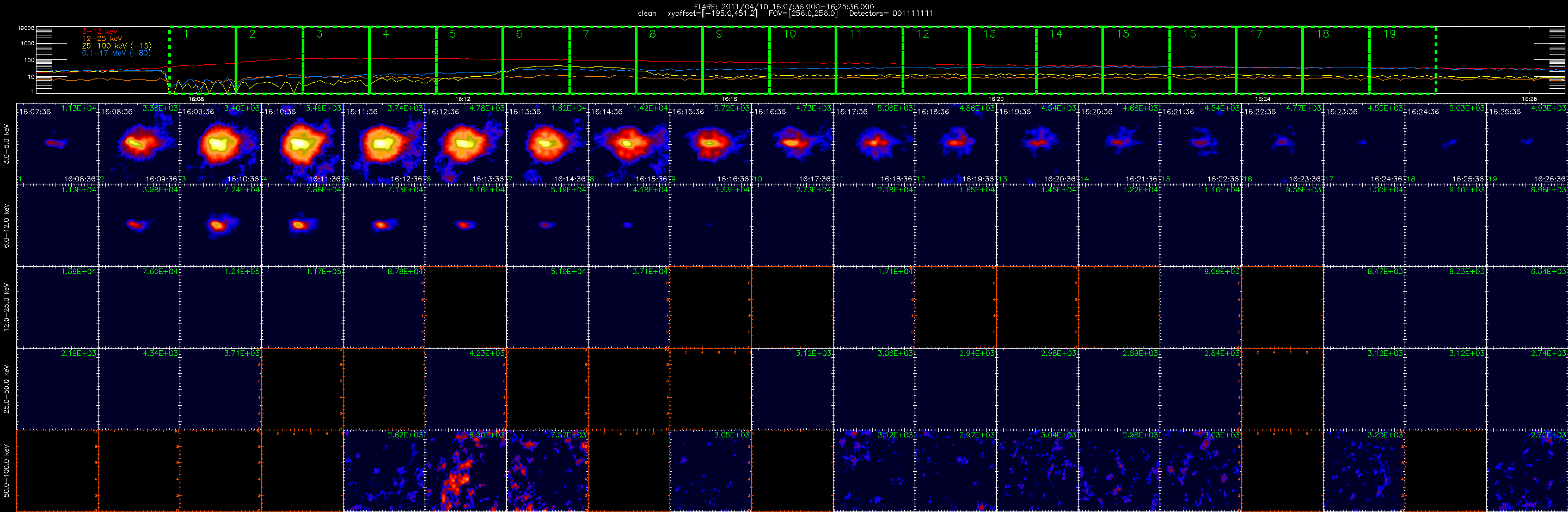Open the 6.0-12.0 keV image labeled 6.16E+04

pyautogui.click(x=465, y=225)
